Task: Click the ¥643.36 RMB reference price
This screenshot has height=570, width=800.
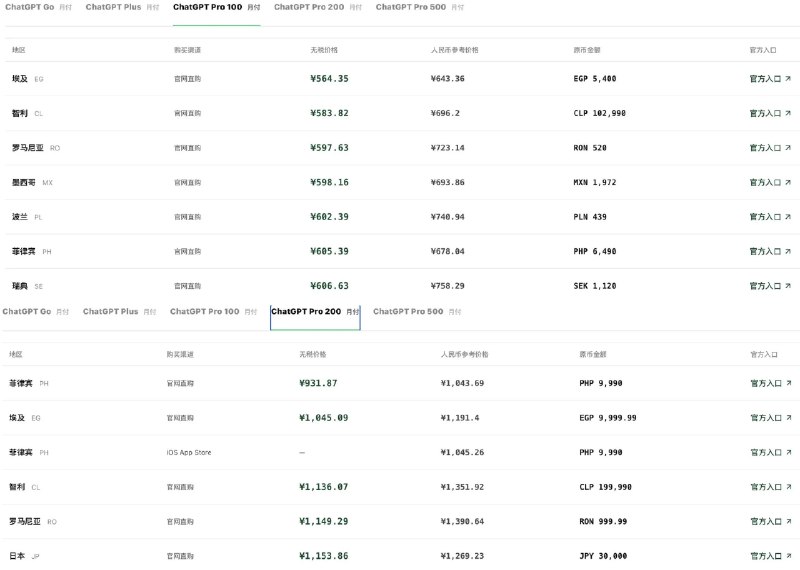Action: 447,79
